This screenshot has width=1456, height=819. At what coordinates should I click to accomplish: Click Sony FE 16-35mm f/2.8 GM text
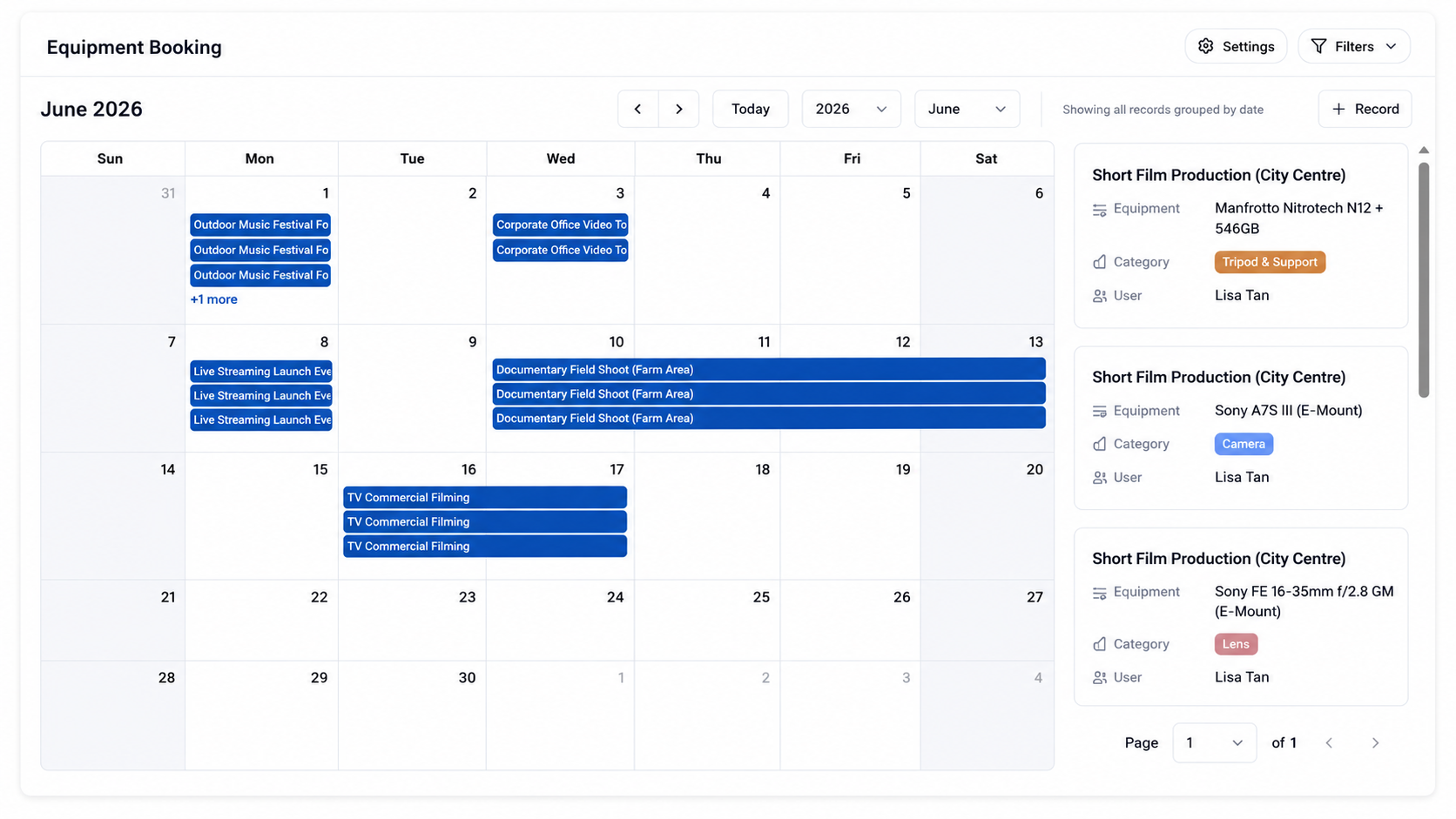(1304, 601)
